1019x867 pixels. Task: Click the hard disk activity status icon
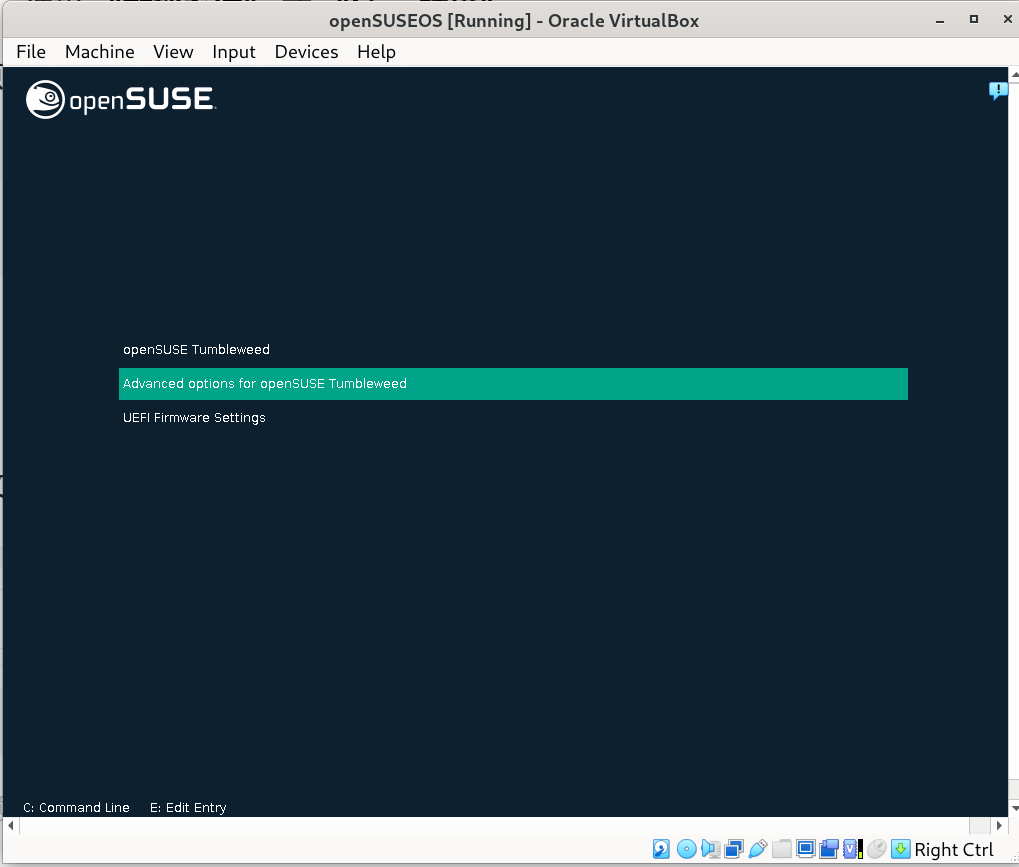(661, 849)
